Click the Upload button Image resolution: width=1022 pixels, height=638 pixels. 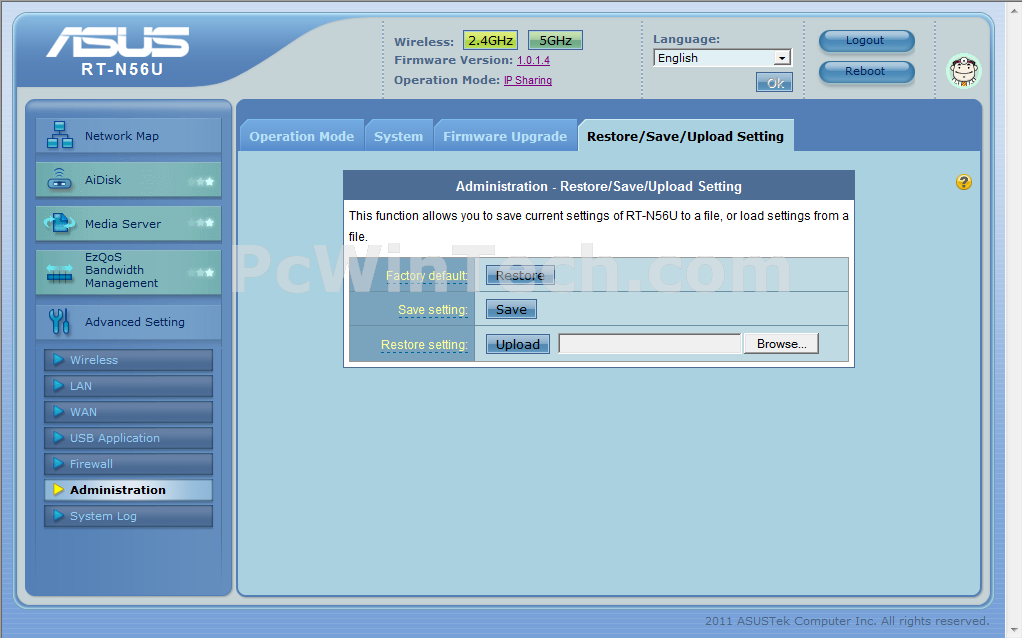tap(518, 344)
